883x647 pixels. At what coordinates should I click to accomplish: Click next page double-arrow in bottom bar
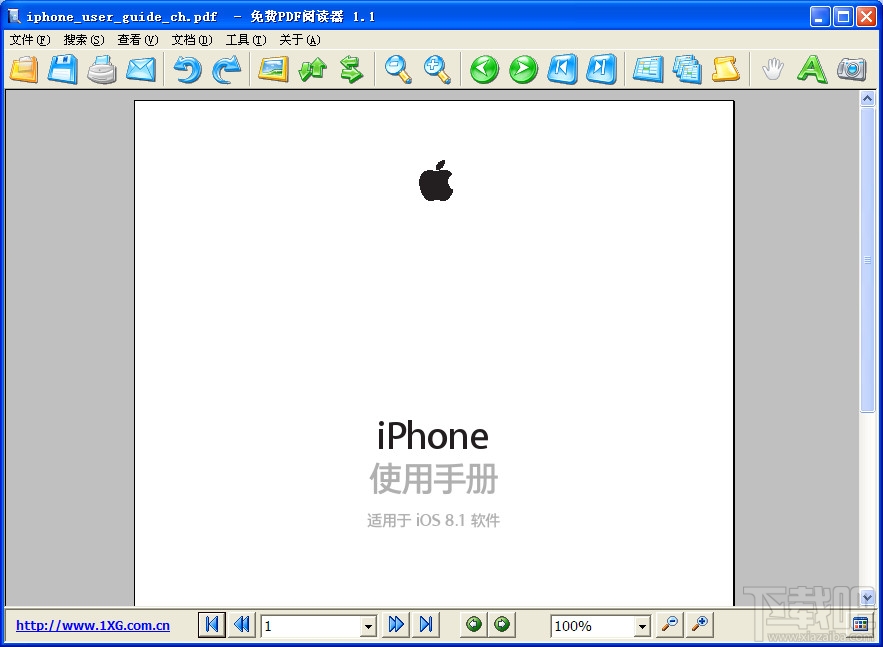(396, 624)
